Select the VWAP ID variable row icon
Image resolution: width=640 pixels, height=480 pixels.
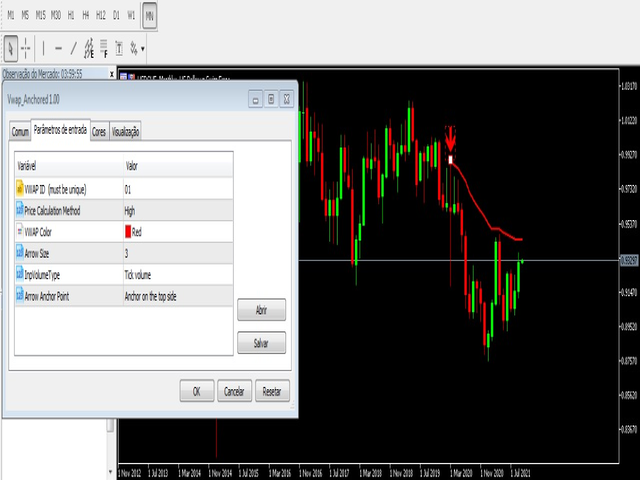(20, 189)
